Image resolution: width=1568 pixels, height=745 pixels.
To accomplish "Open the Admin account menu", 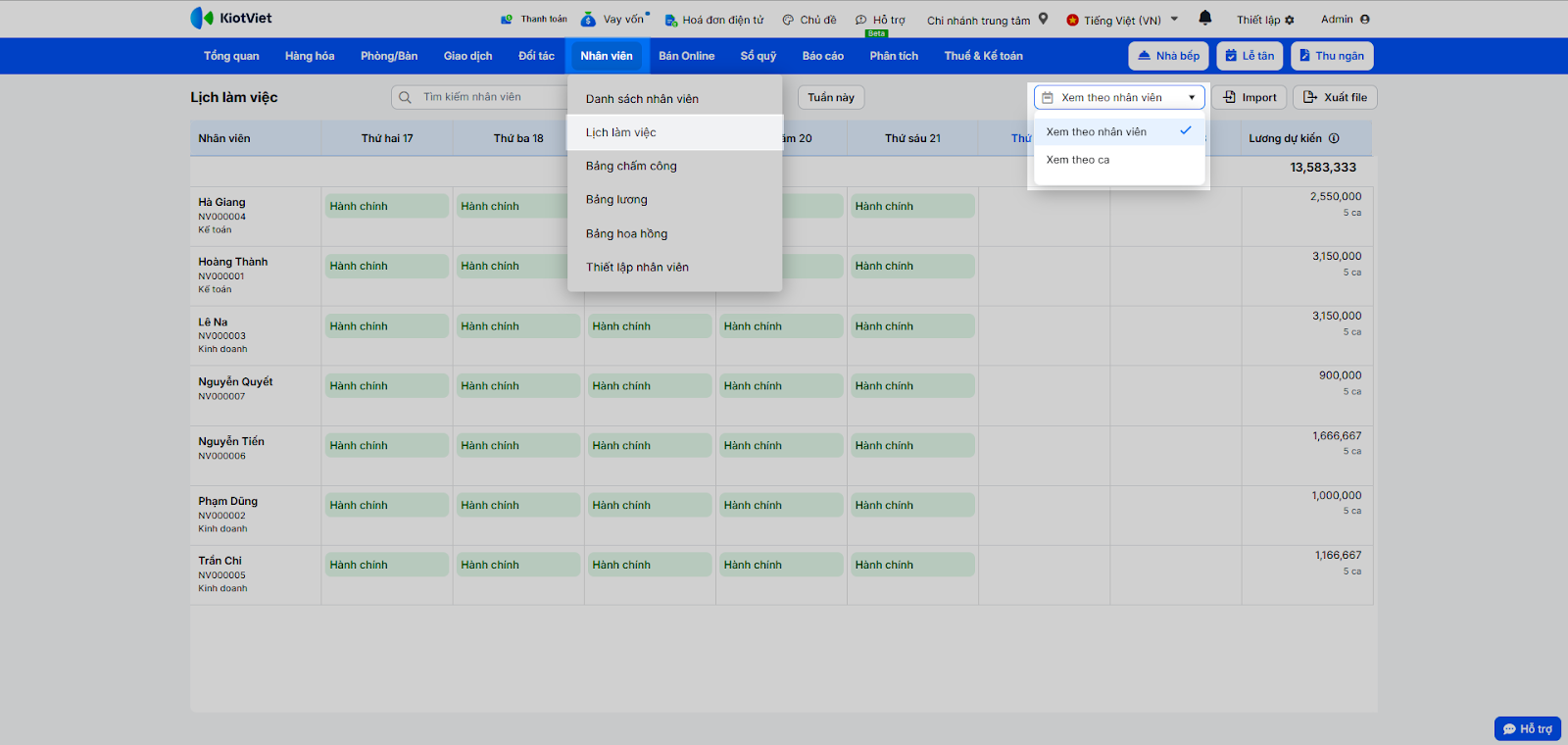I will [1345, 20].
